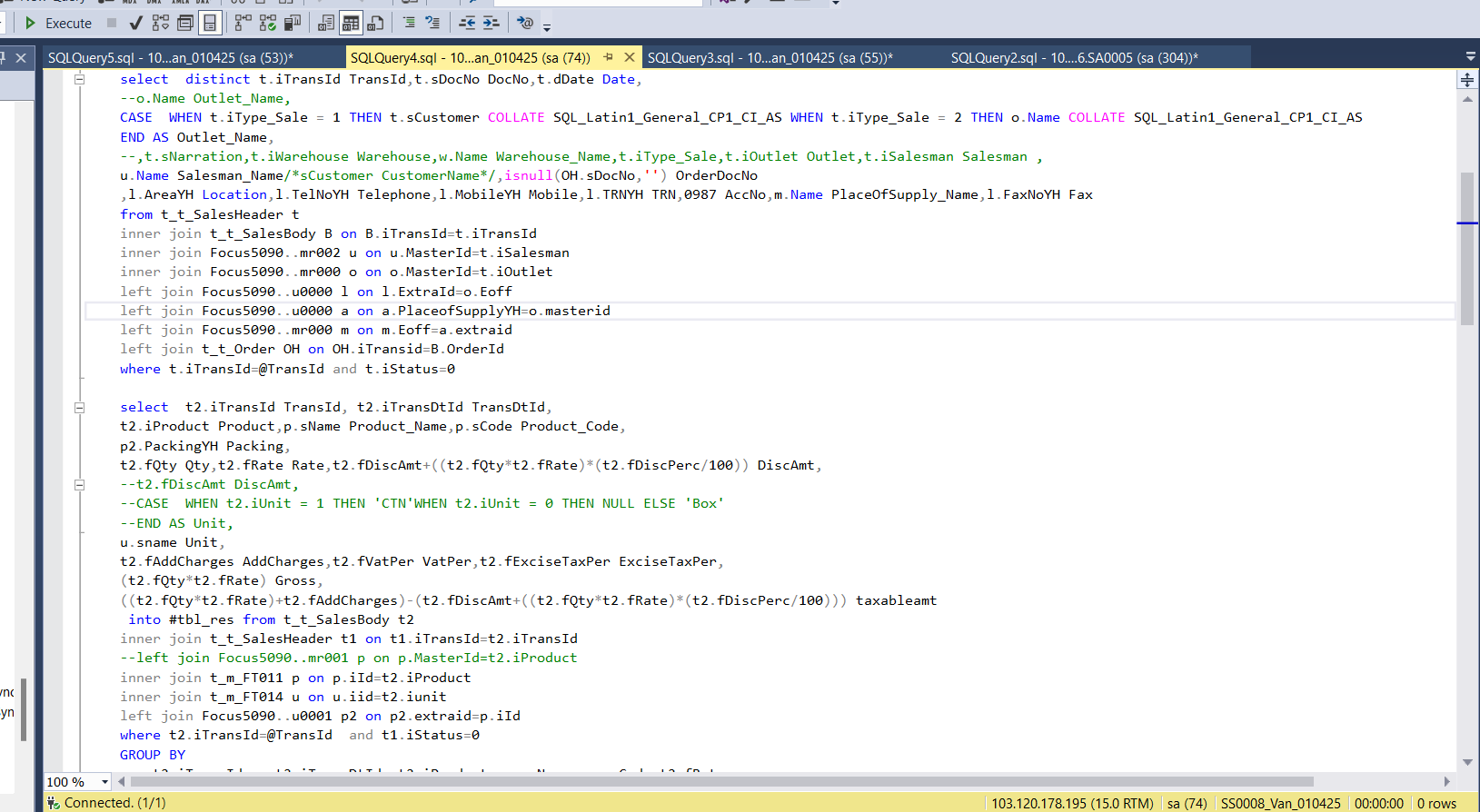This screenshot has height=812, width=1480.
Task: Click the Specify Values for Template Parameters icon
Action: (x=525, y=23)
